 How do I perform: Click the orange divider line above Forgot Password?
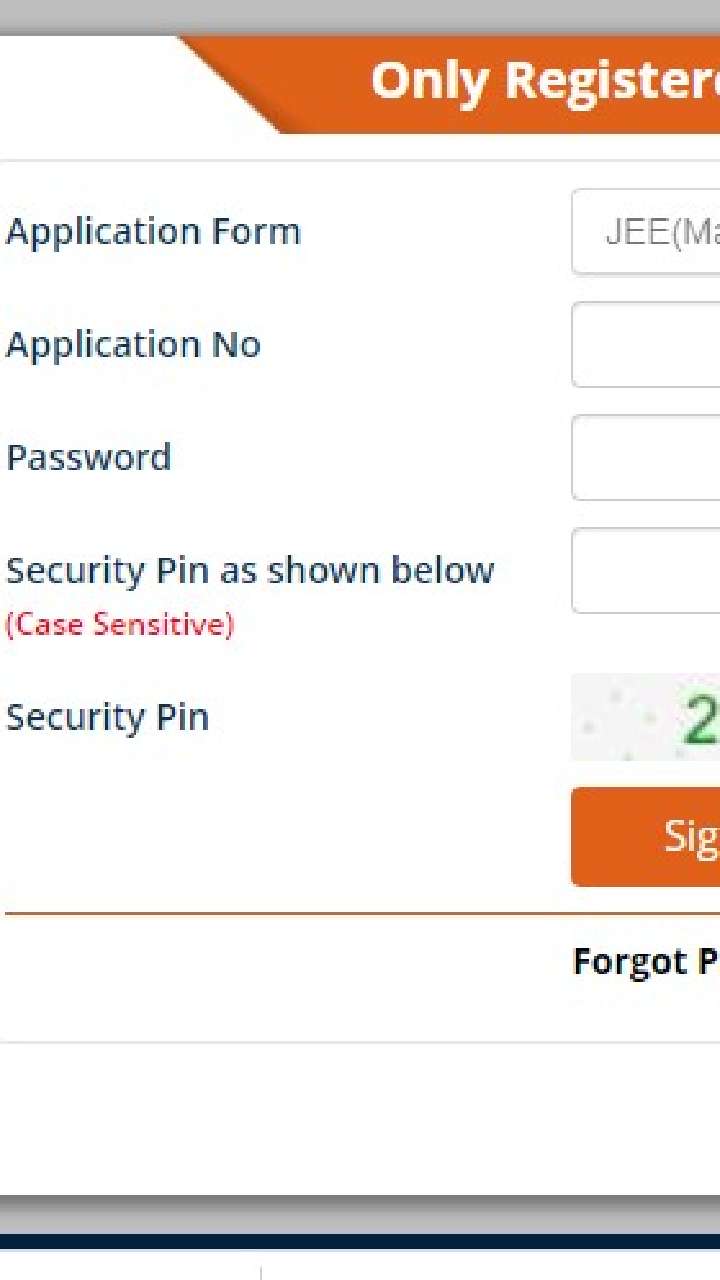pyautogui.click(x=360, y=913)
